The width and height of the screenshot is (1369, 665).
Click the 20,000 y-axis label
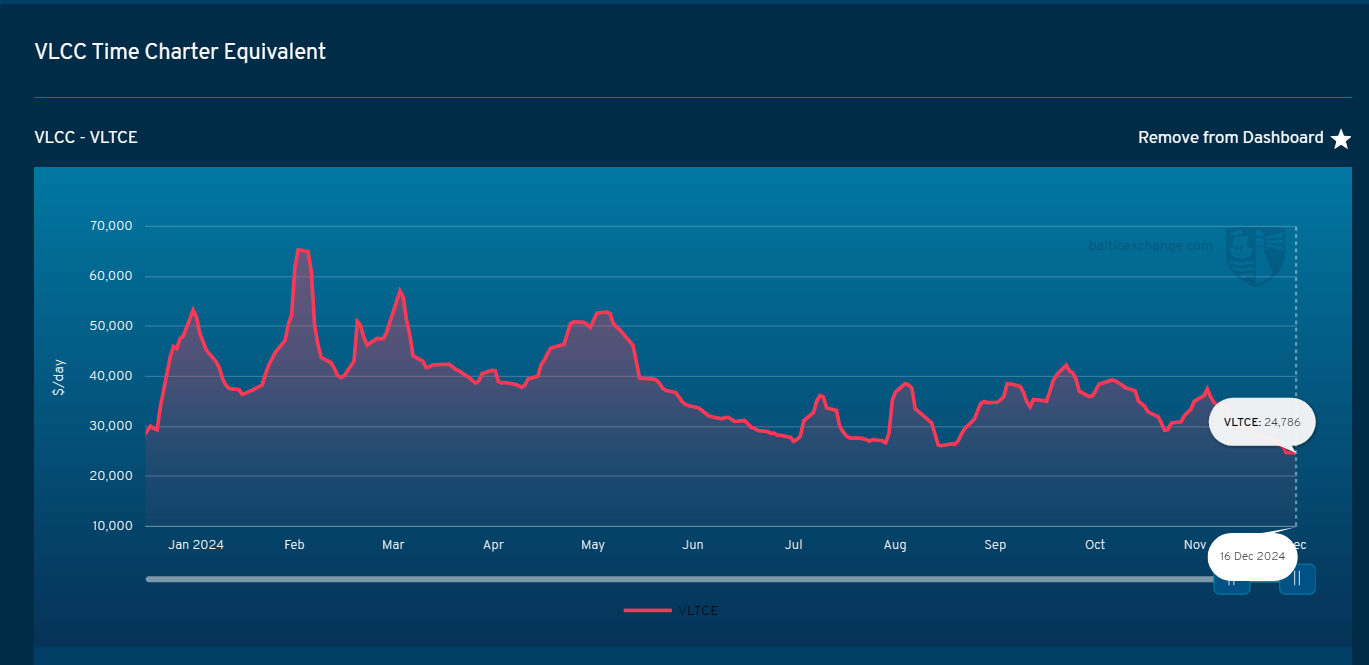click(x=111, y=476)
